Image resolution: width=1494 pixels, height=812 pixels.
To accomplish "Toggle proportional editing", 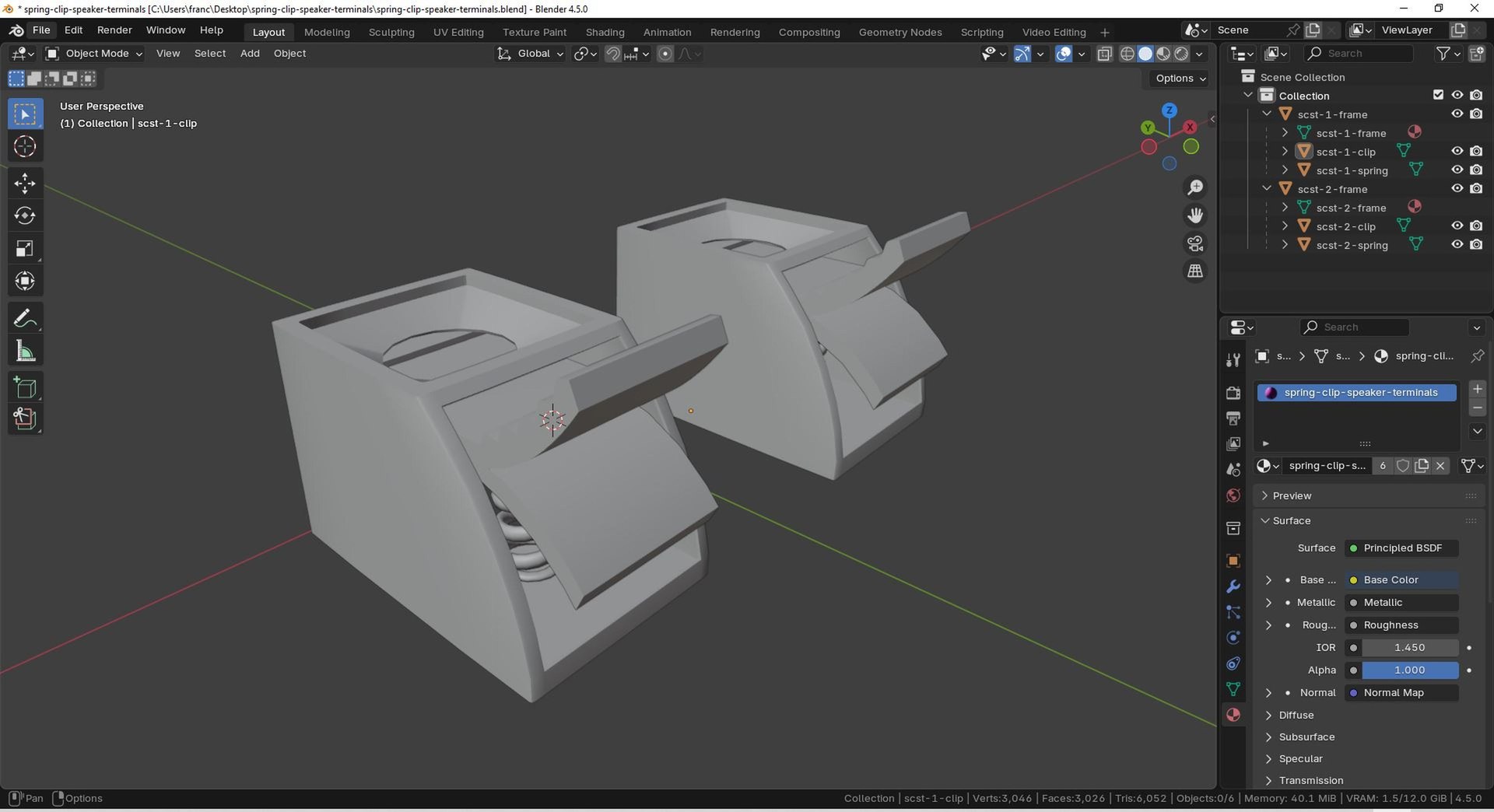I will [665, 54].
